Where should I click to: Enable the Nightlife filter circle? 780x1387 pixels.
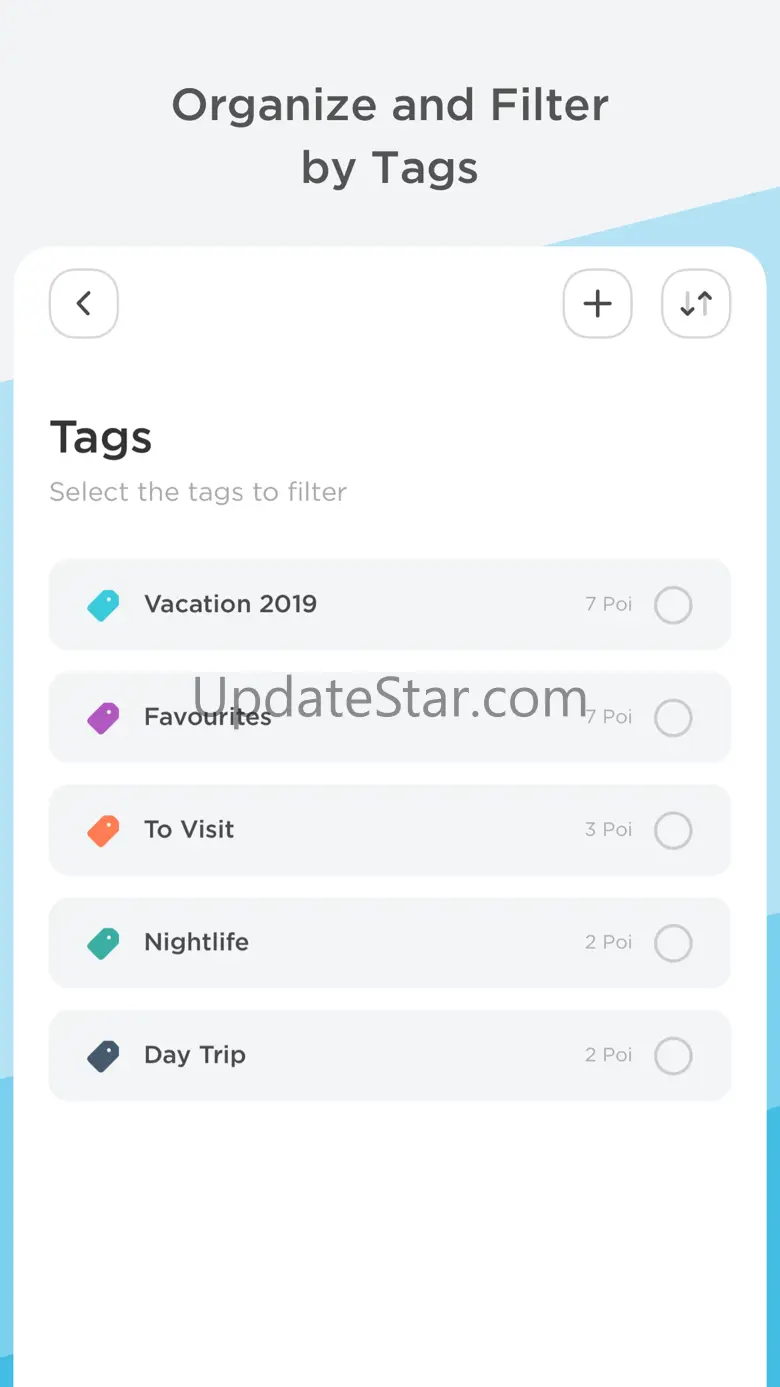(x=673, y=943)
